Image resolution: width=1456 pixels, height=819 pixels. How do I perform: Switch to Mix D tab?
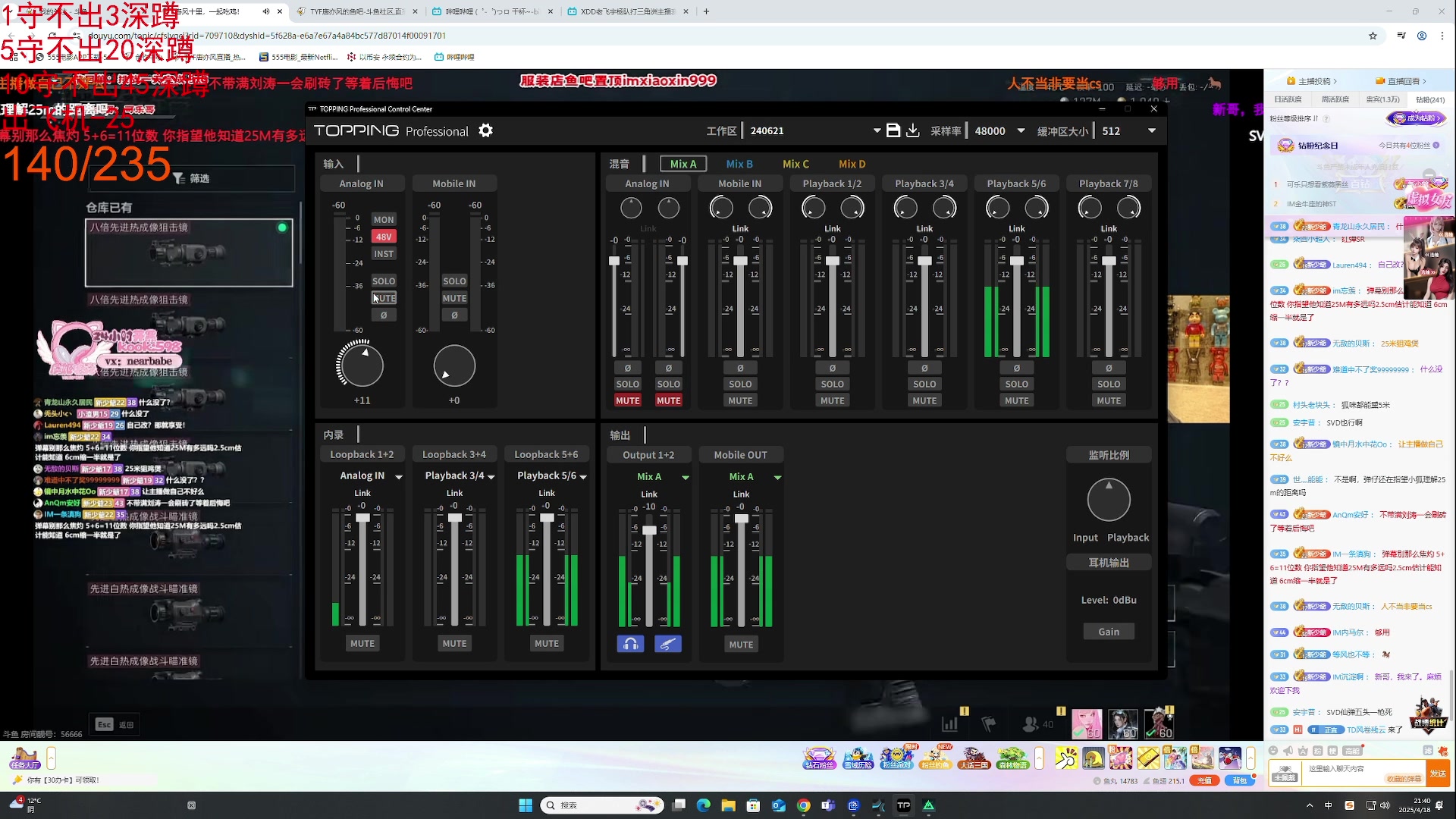click(852, 164)
